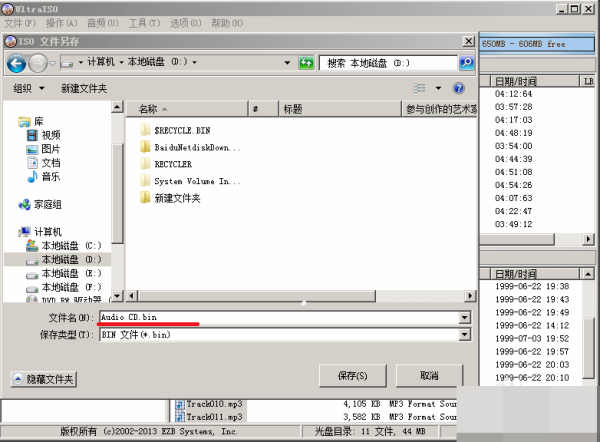Click 取消 button
The width and height of the screenshot is (600, 442).
(429, 376)
